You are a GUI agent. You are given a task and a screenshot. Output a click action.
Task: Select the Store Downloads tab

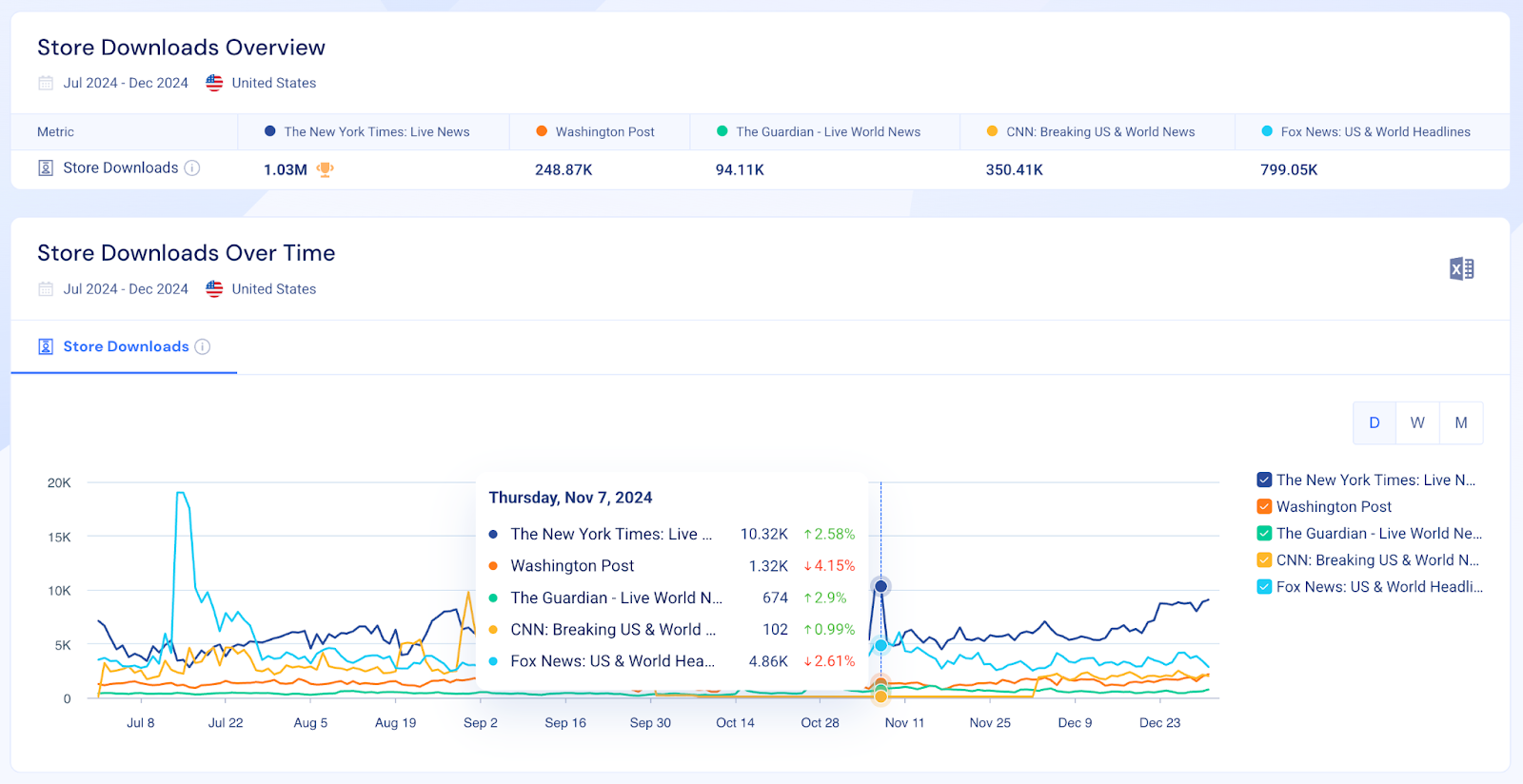124,347
